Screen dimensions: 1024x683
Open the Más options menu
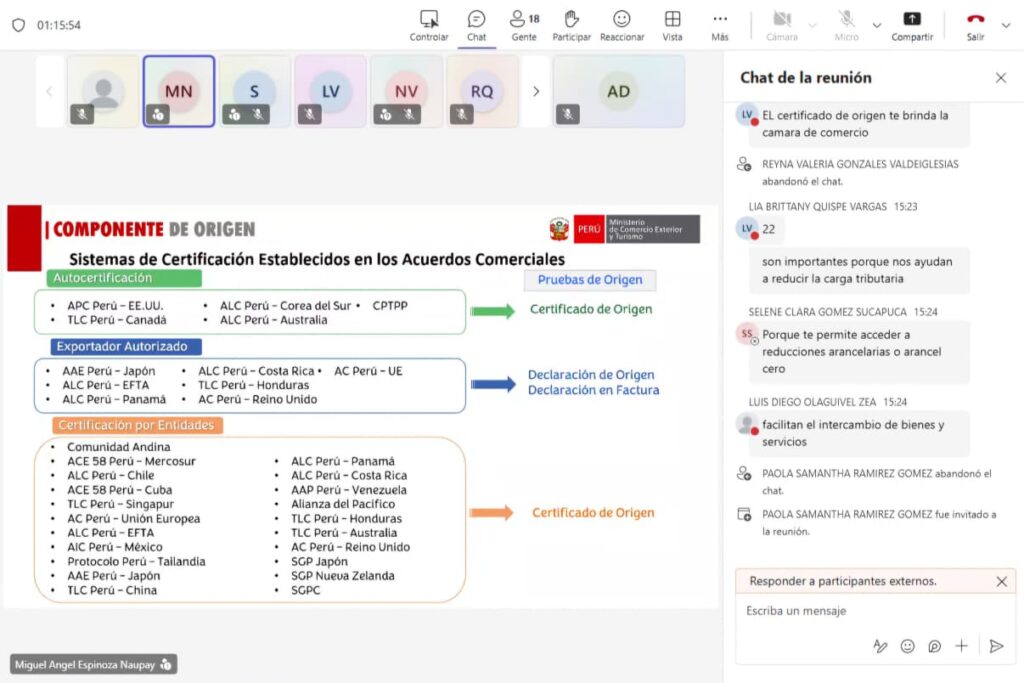(720, 25)
